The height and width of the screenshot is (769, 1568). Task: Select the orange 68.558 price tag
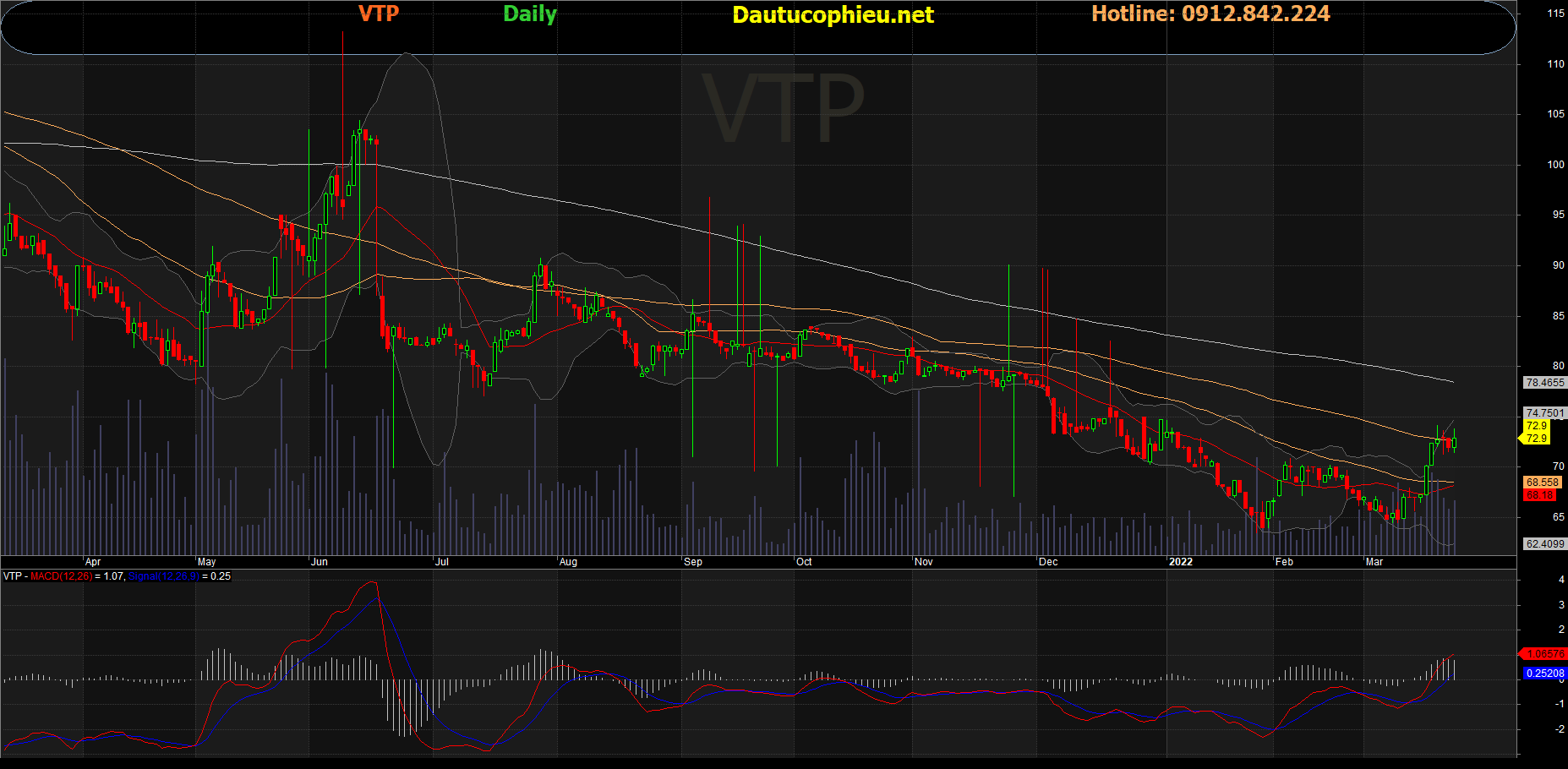pos(1542,483)
